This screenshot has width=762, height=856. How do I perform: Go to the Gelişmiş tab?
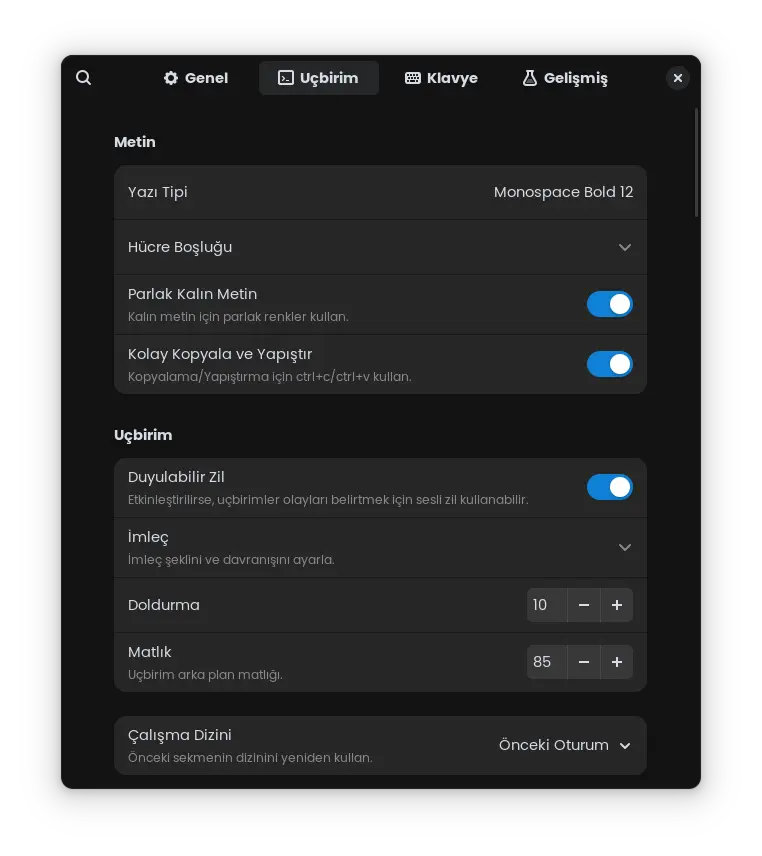coord(565,78)
